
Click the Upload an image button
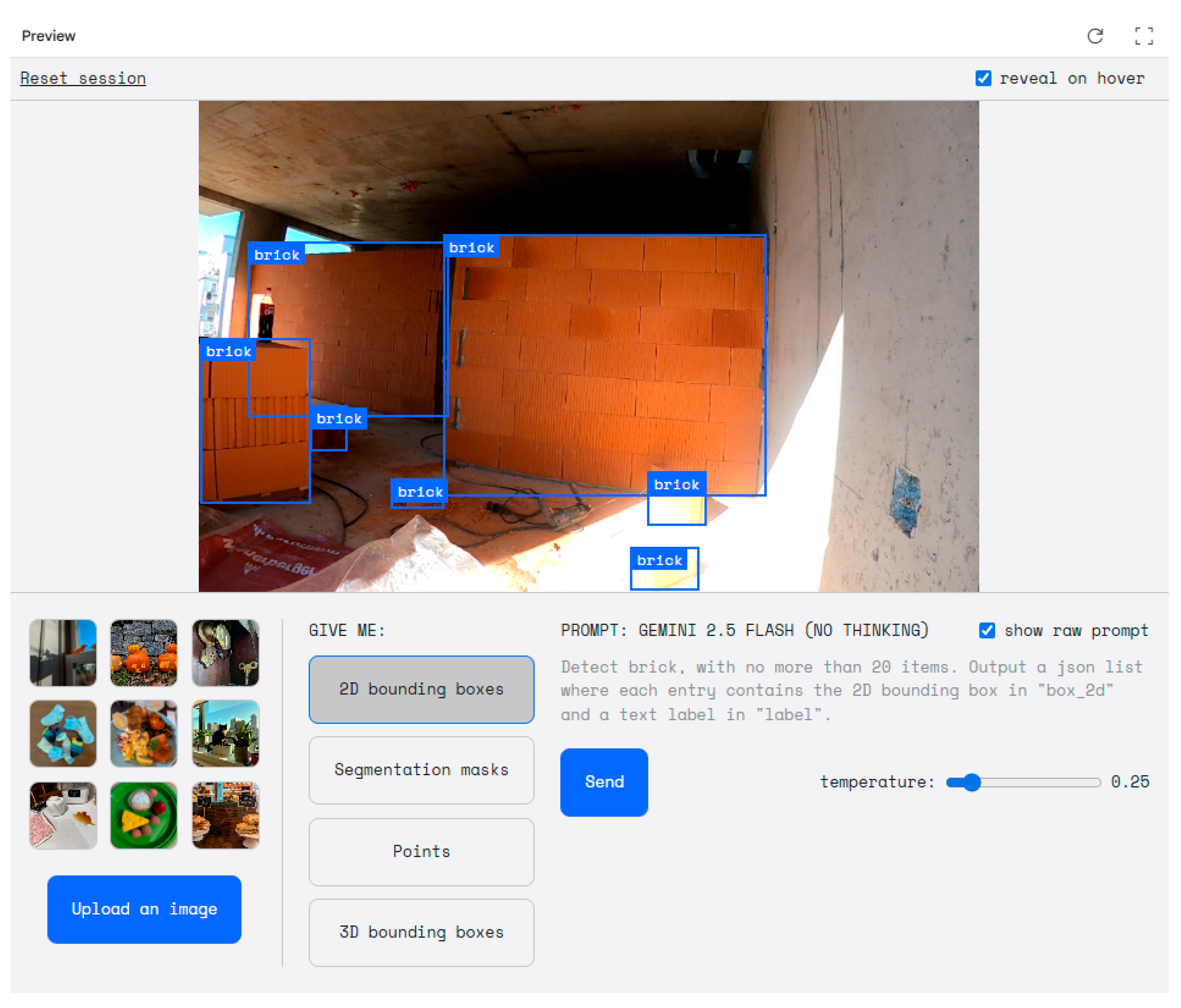tap(144, 909)
